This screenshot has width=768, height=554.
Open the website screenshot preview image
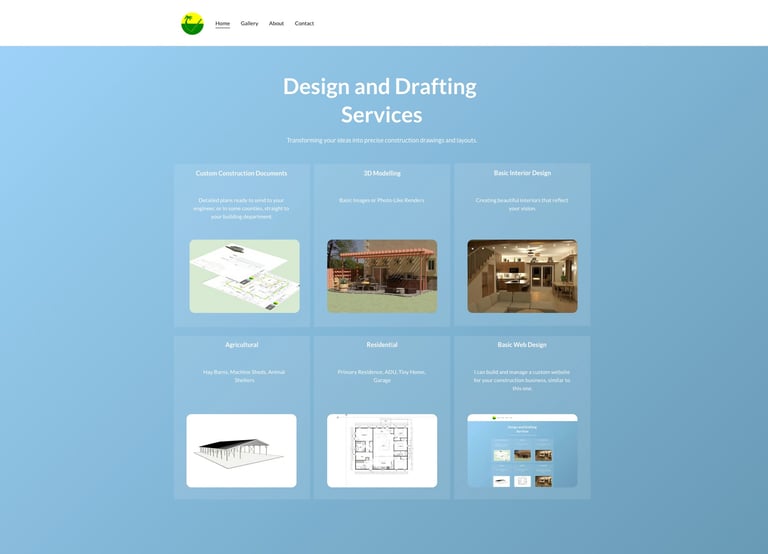coord(522,451)
